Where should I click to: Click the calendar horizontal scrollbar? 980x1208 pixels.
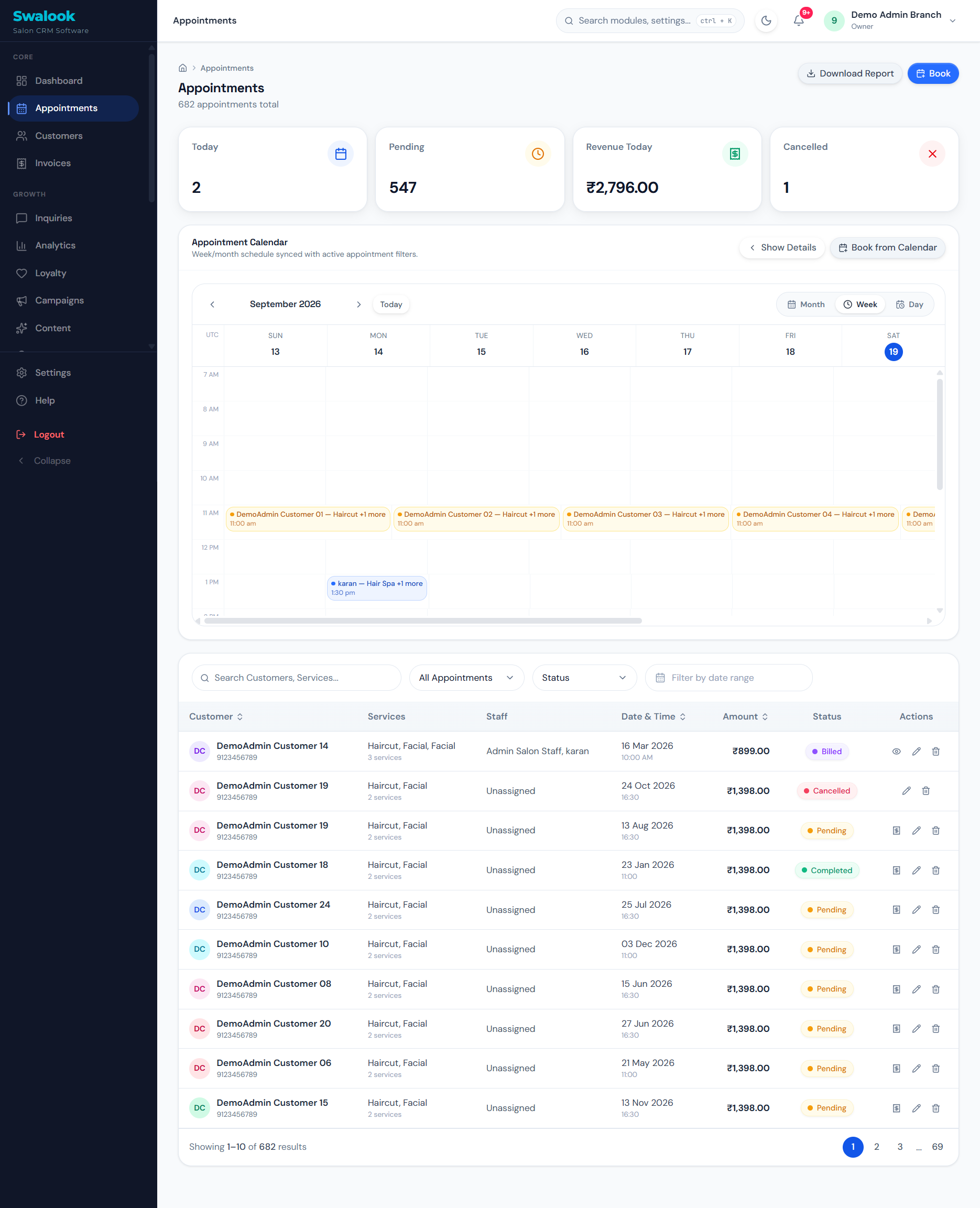(x=423, y=621)
